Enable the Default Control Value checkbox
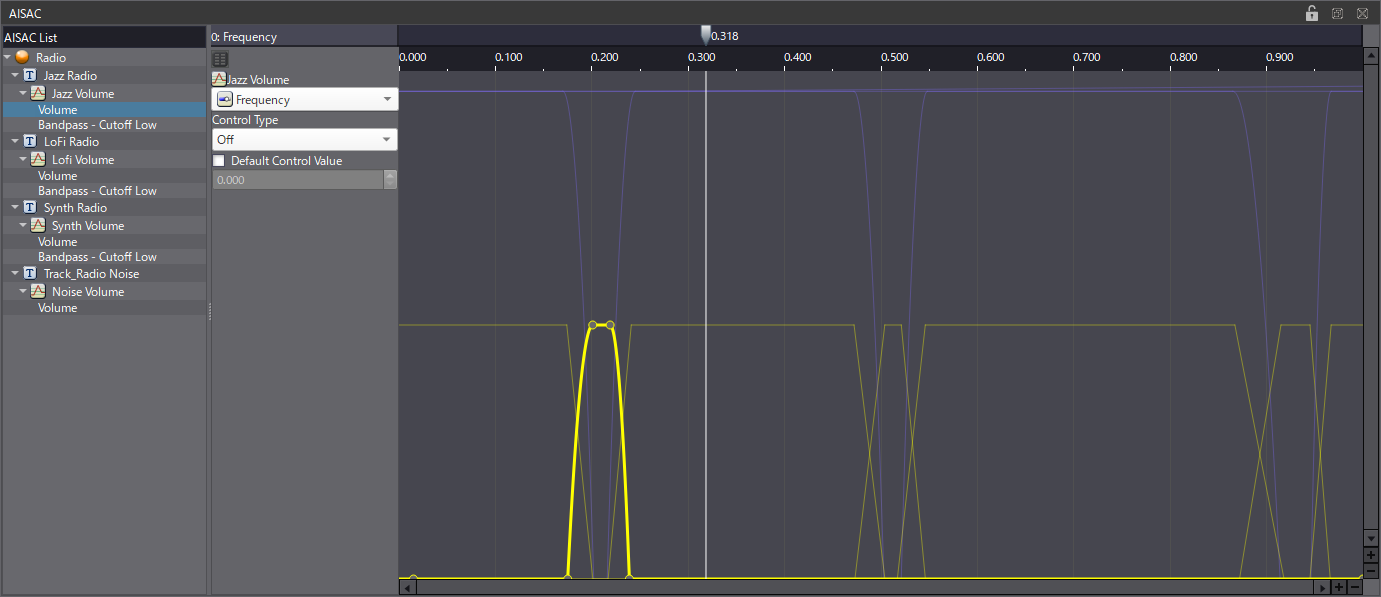This screenshot has height=597, width=1381. (219, 161)
